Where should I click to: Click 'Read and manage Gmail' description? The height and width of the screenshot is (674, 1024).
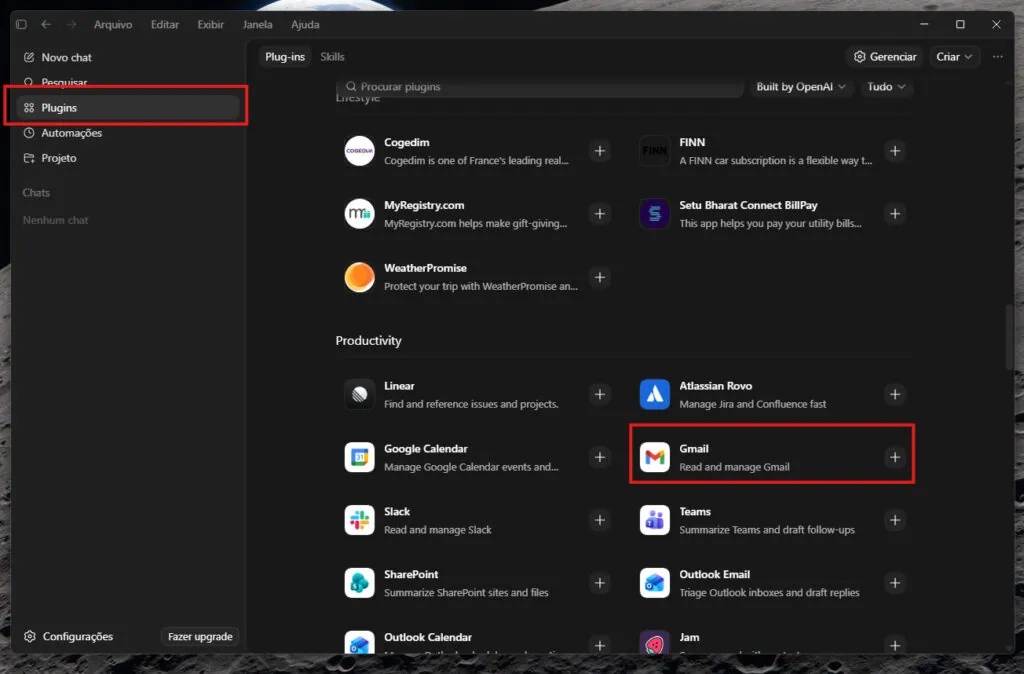734,467
